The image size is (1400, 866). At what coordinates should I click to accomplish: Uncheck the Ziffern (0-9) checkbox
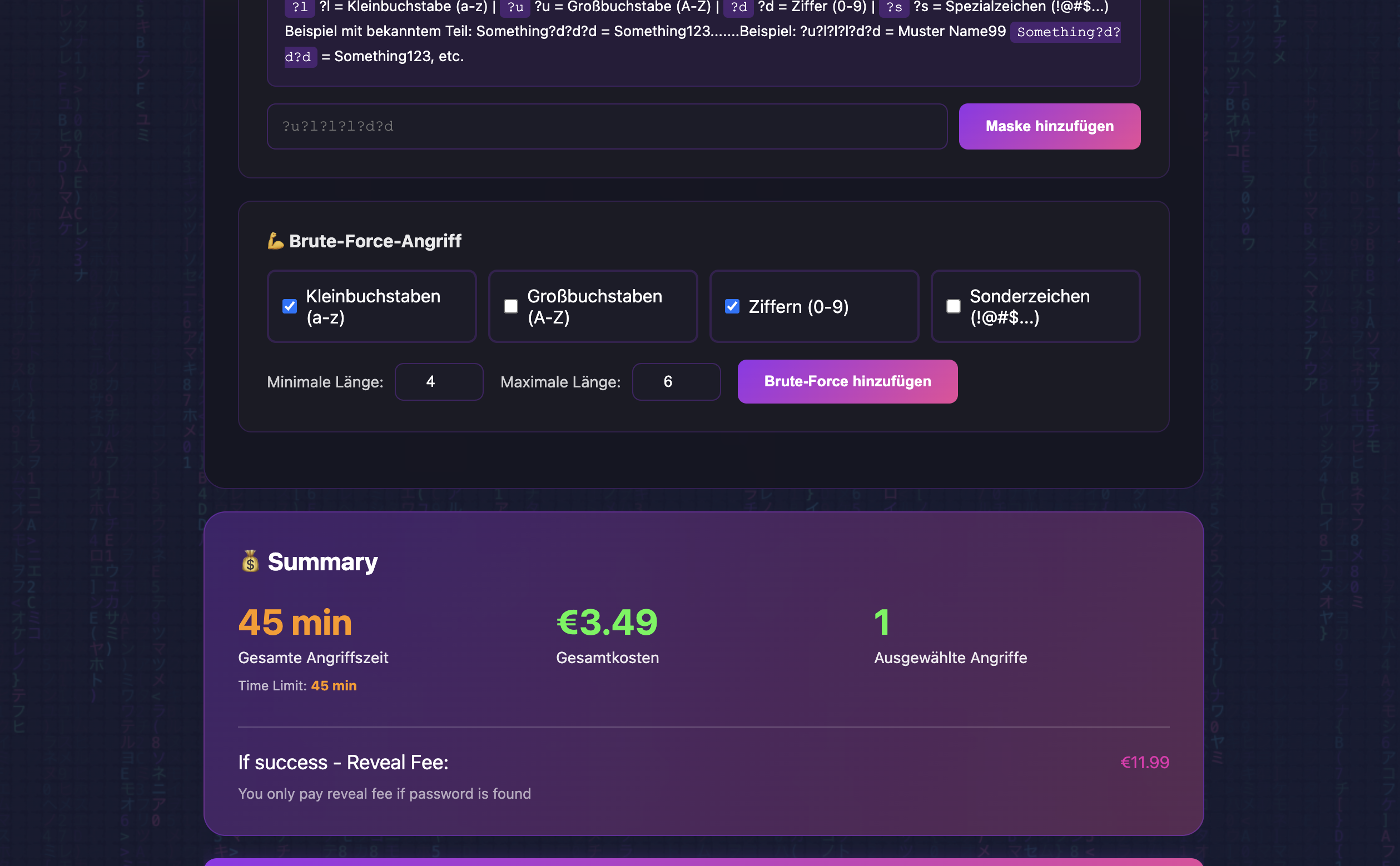(x=732, y=306)
